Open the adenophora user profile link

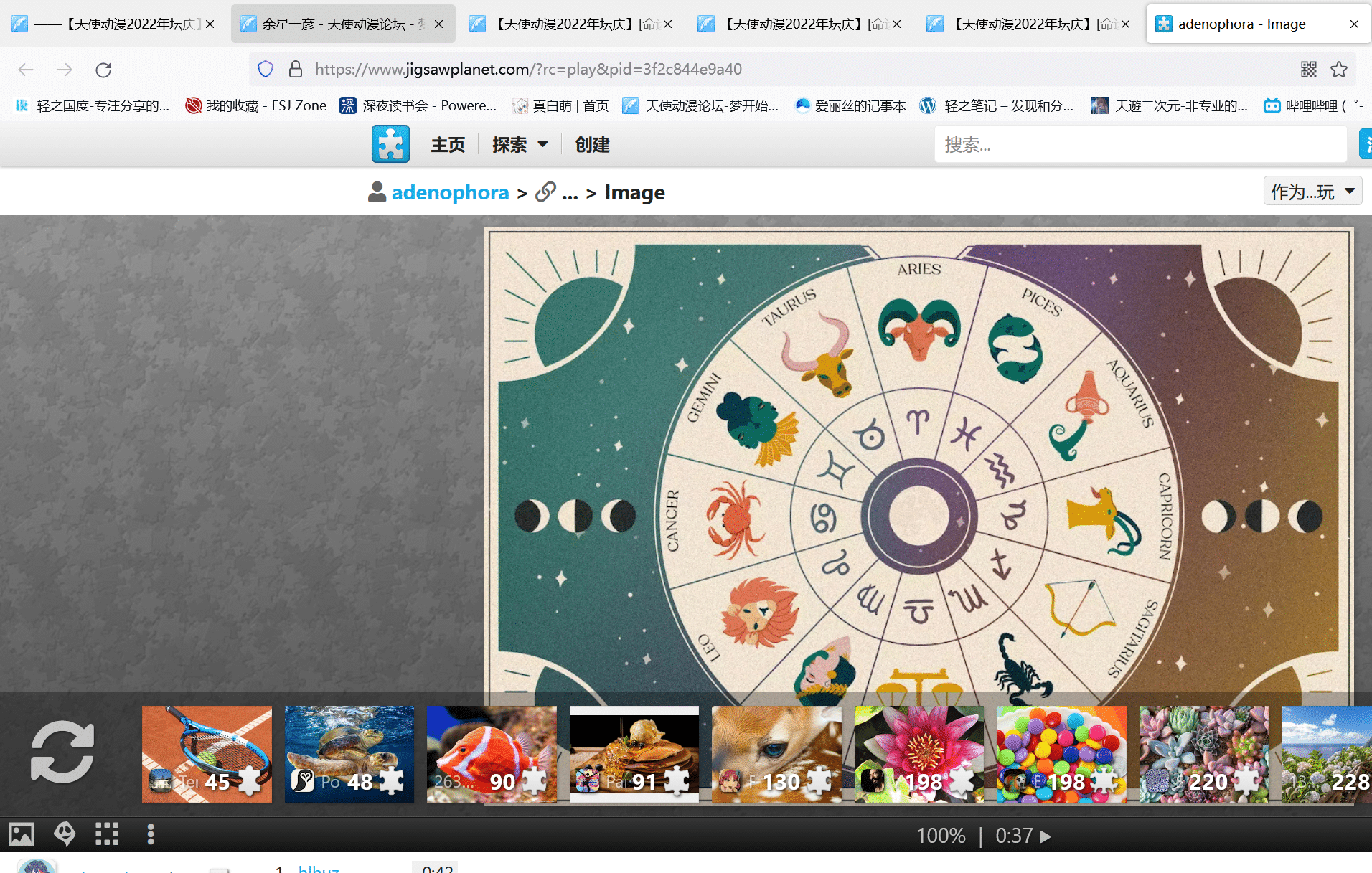[x=450, y=192]
